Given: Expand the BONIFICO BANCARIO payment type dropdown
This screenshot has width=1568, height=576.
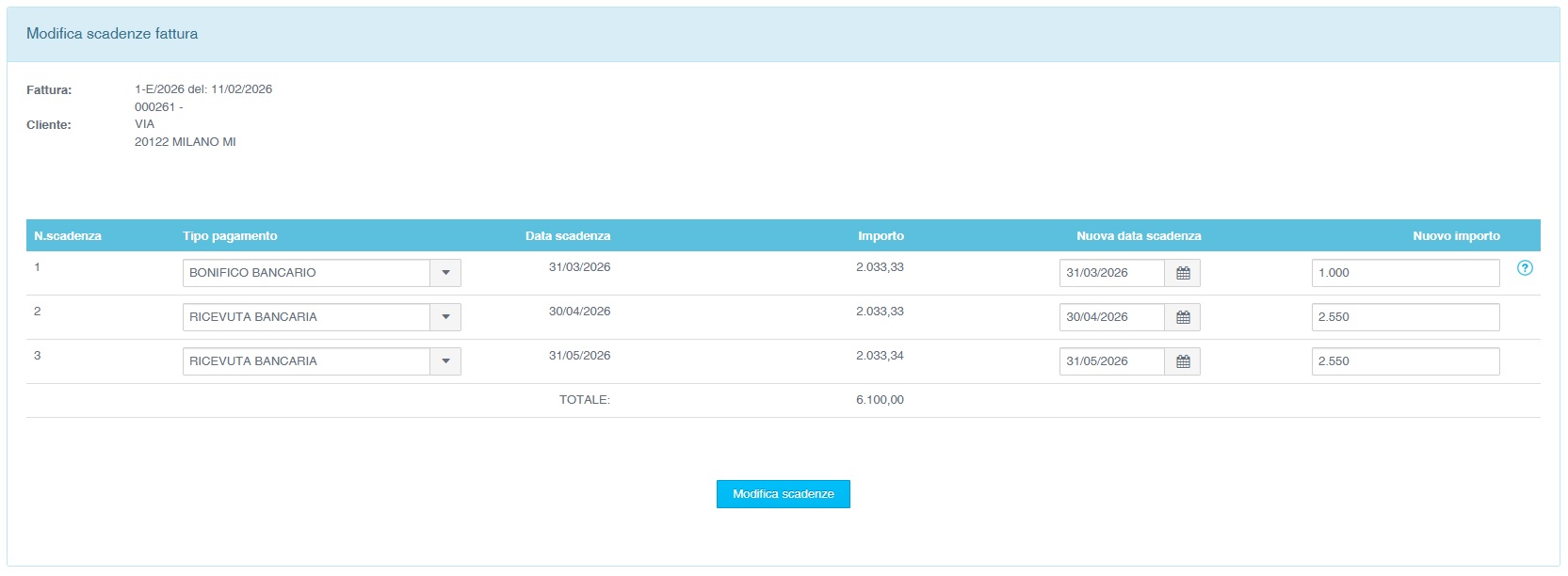Looking at the screenshot, I should (x=445, y=273).
